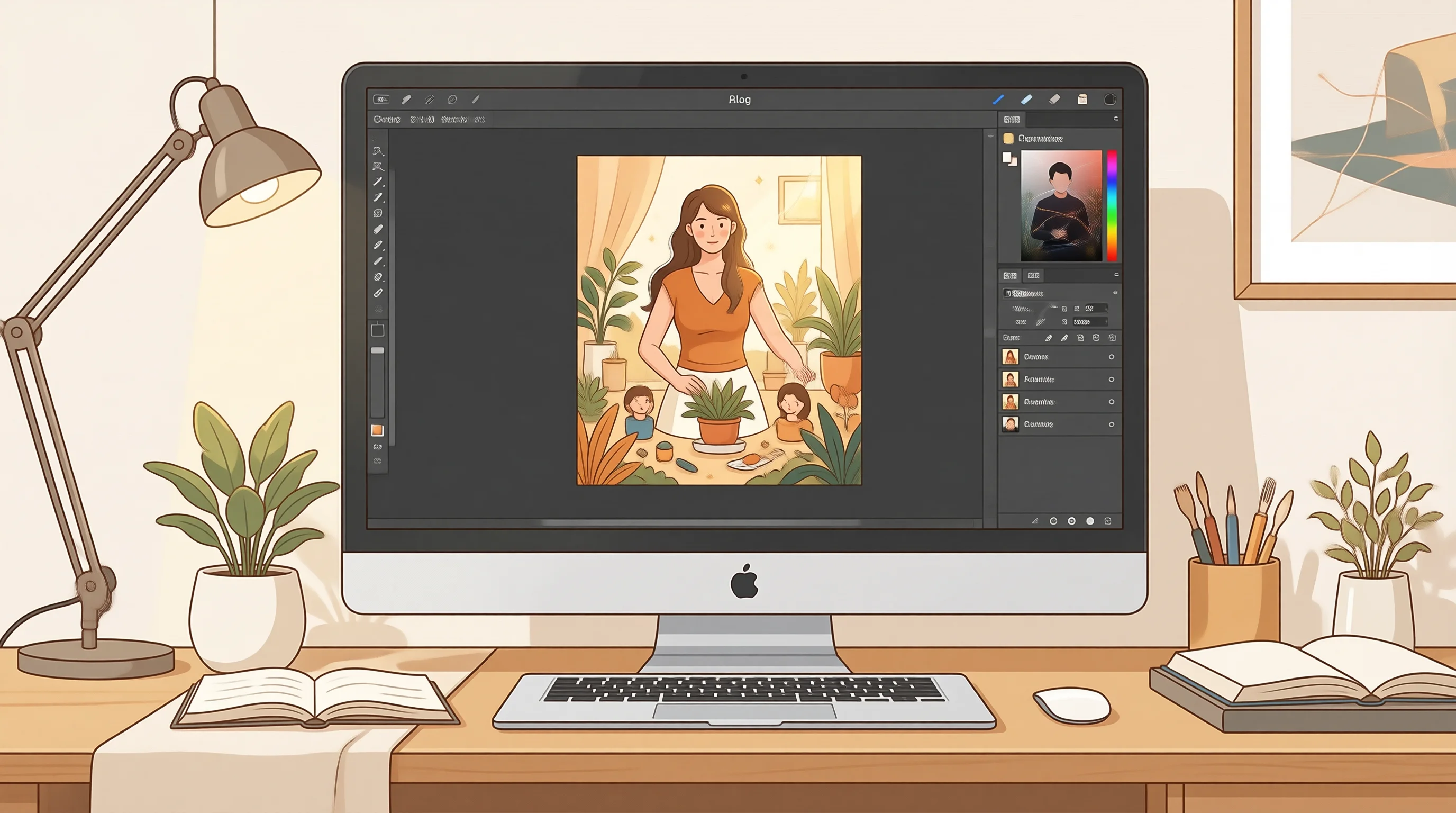Toggle visibility circle of the third layer
Viewport: 1456px width, 813px height.
click(x=1111, y=402)
